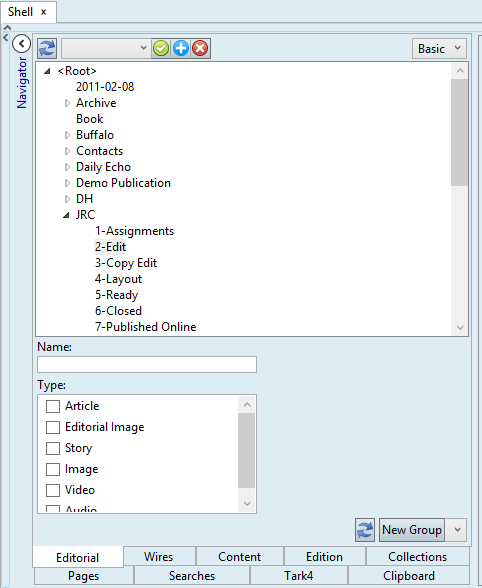Select the 3-Copy Edit tree item

[x=126, y=263]
